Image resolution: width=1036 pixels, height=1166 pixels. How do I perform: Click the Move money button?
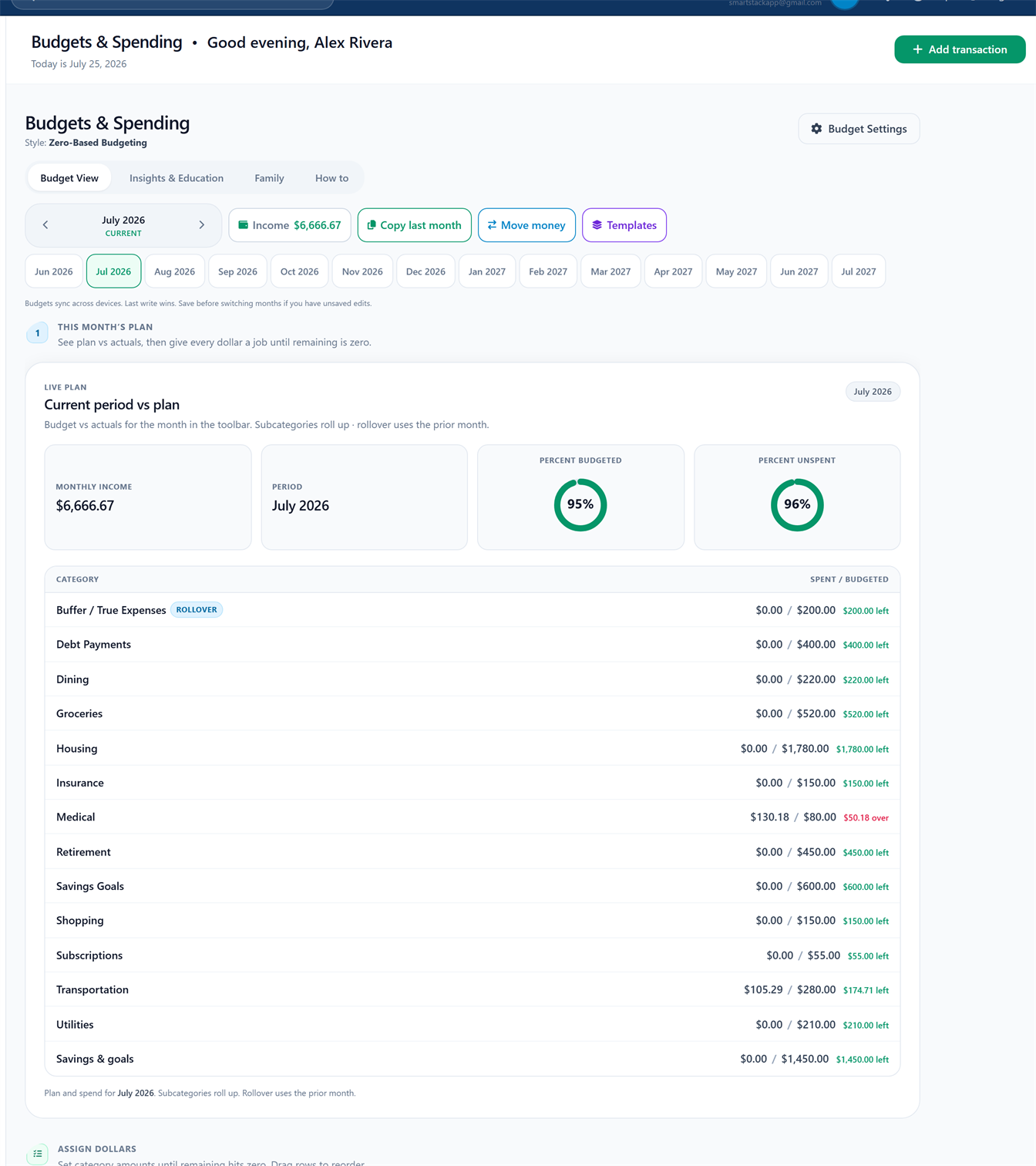(526, 225)
